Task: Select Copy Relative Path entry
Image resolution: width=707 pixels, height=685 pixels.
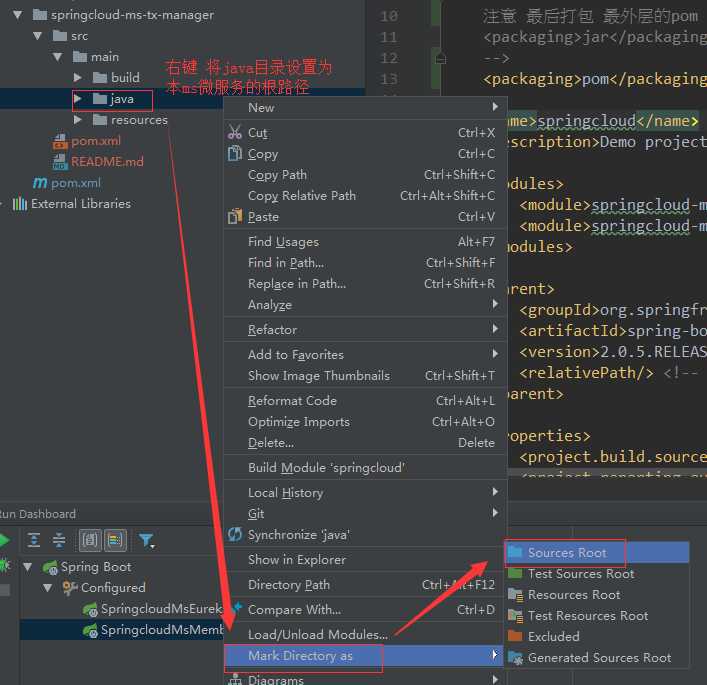Action: coord(365,195)
